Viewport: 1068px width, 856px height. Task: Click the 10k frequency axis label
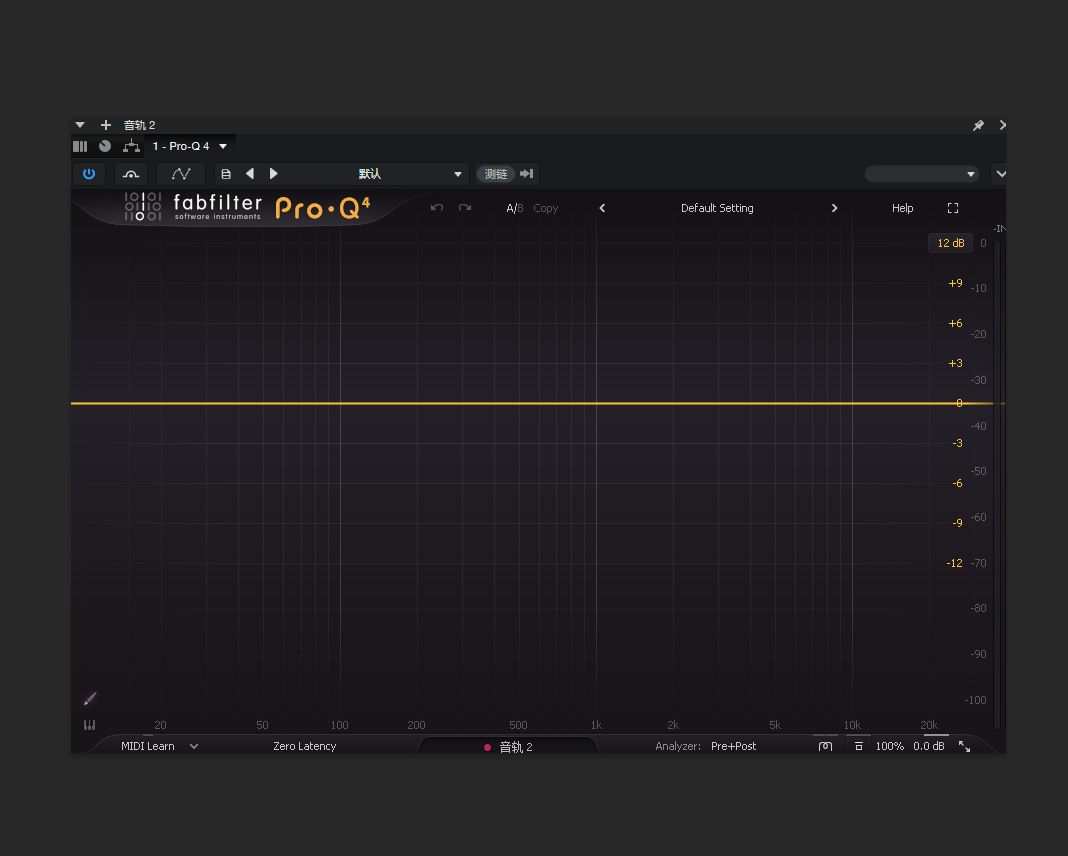851,725
